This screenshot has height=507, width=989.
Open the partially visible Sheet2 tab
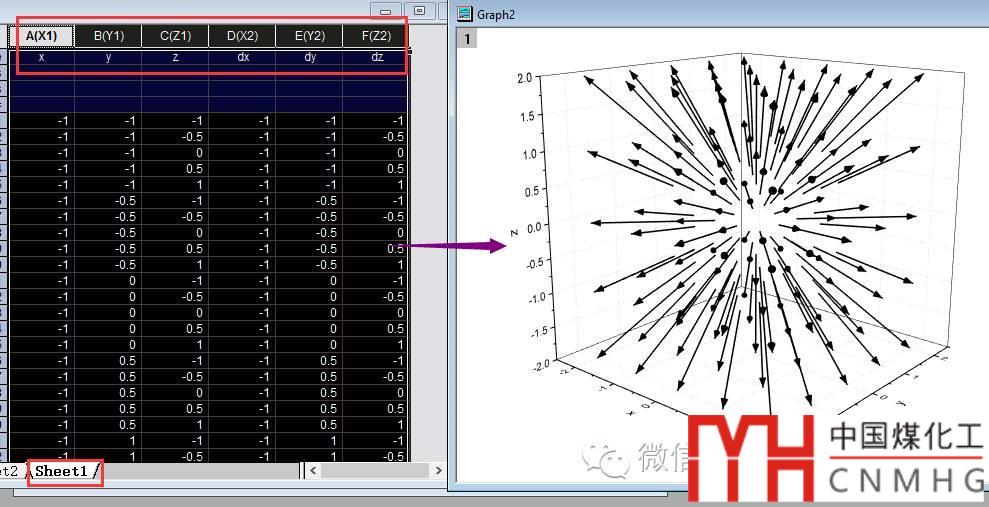(x=10, y=470)
